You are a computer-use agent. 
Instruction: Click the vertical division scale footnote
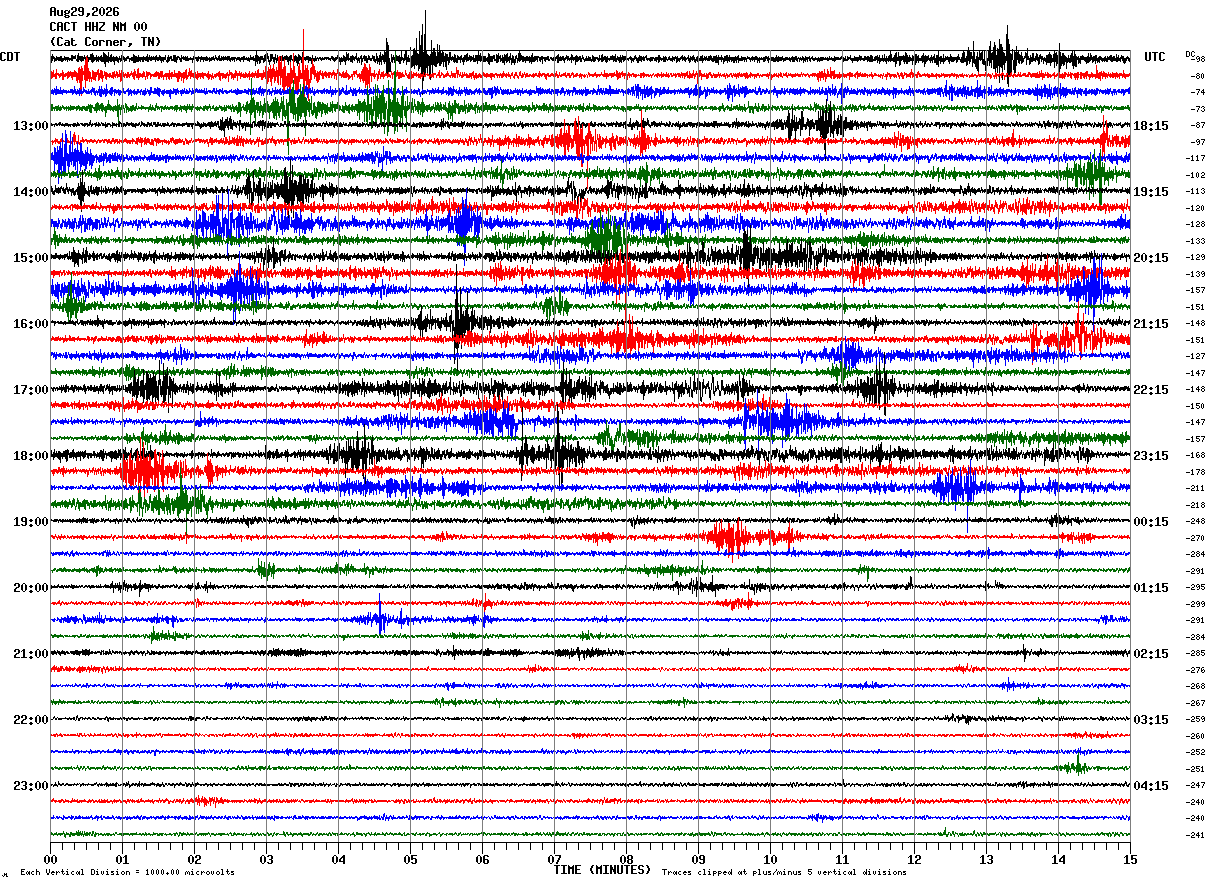pyautogui.click(x=127, y=872)
